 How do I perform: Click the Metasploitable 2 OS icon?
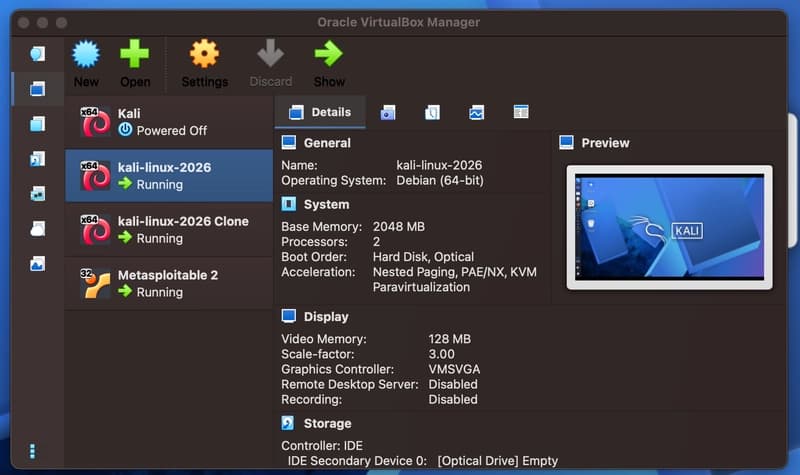pos(95,284)
